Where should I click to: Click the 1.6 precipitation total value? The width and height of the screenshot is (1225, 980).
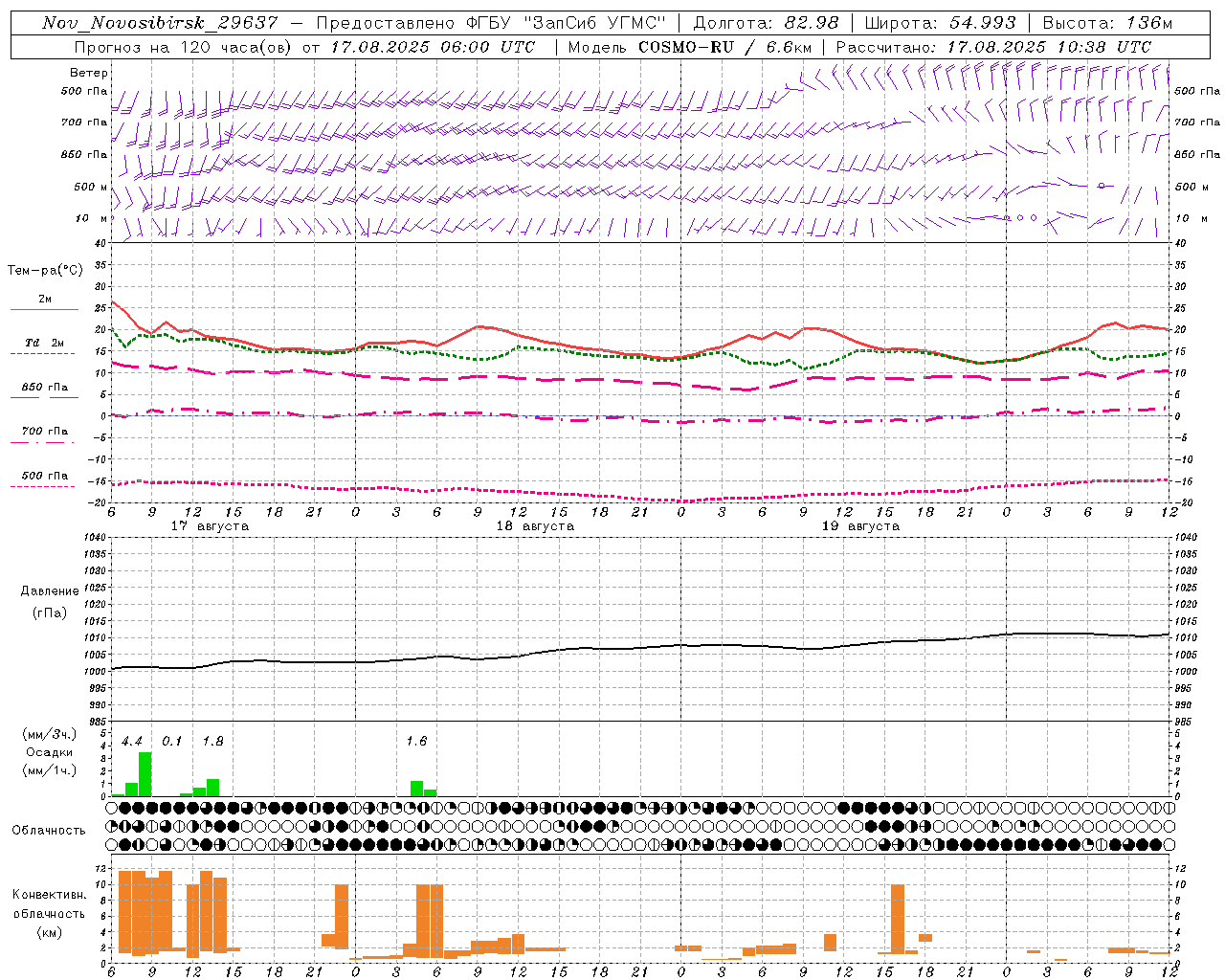(416, 741)
